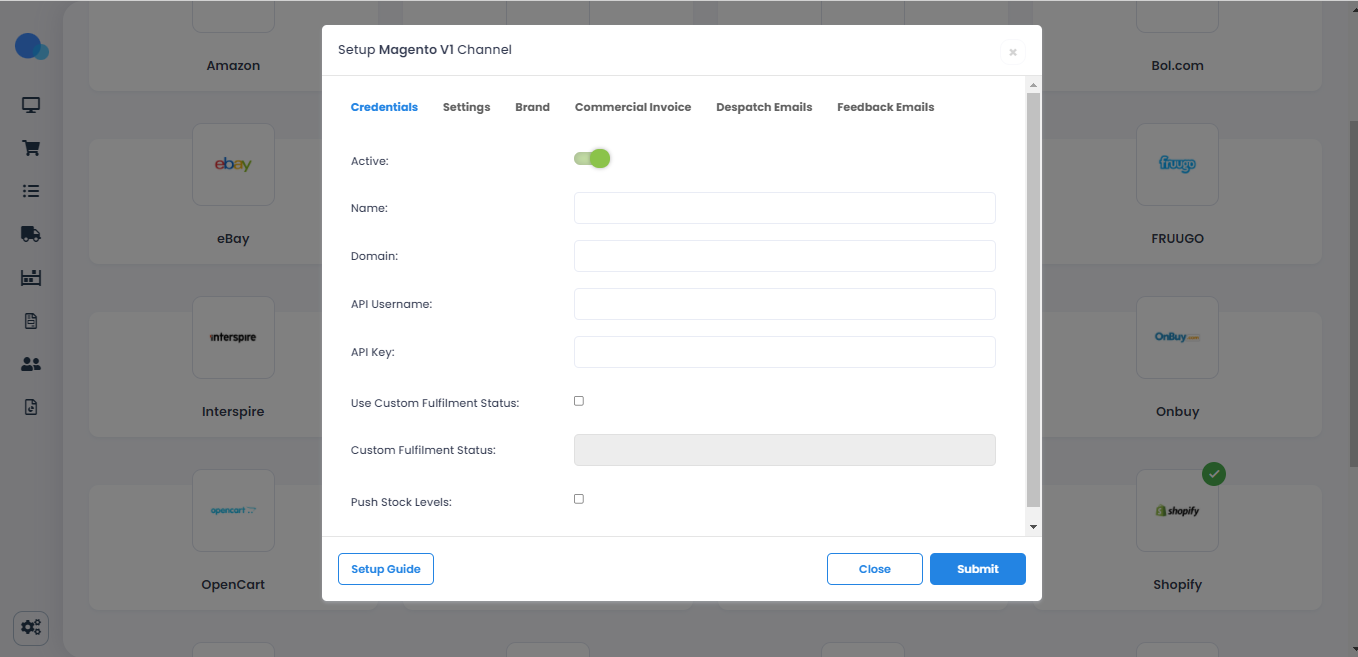Open the Setup Guide
This screenshot has height=657, width=1358.
(x=386, y=569)
